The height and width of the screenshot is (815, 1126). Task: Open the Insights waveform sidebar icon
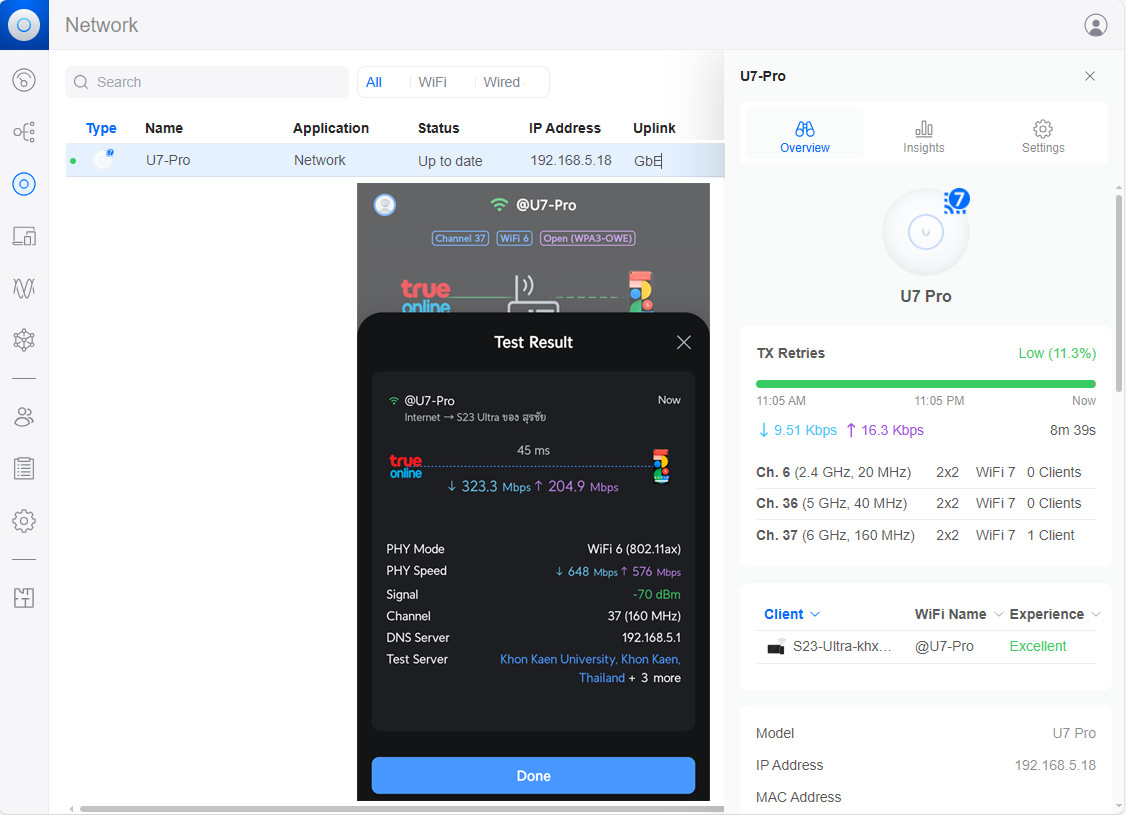24,288
